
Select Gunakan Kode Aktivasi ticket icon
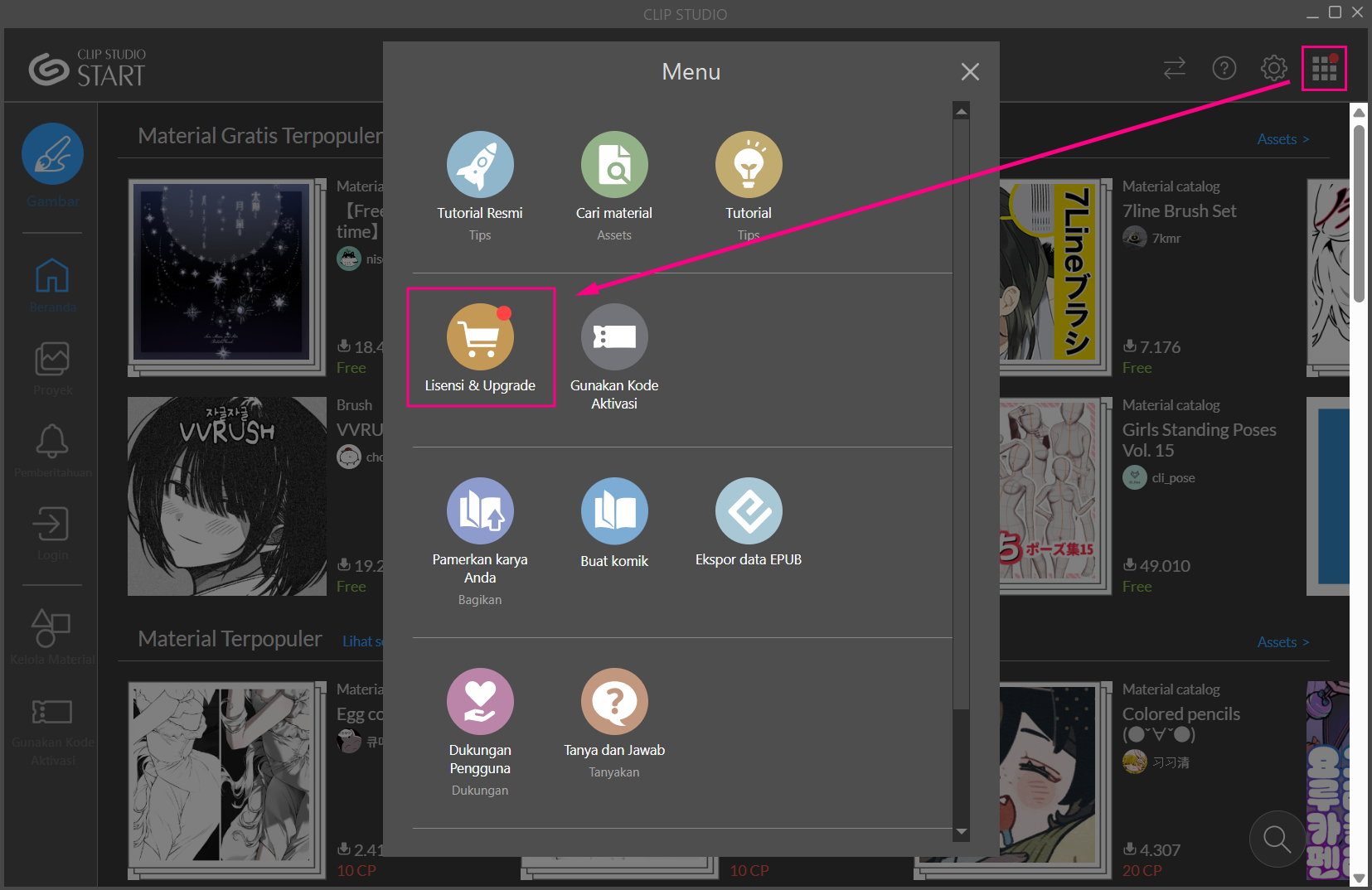click(x=614, y=337)
